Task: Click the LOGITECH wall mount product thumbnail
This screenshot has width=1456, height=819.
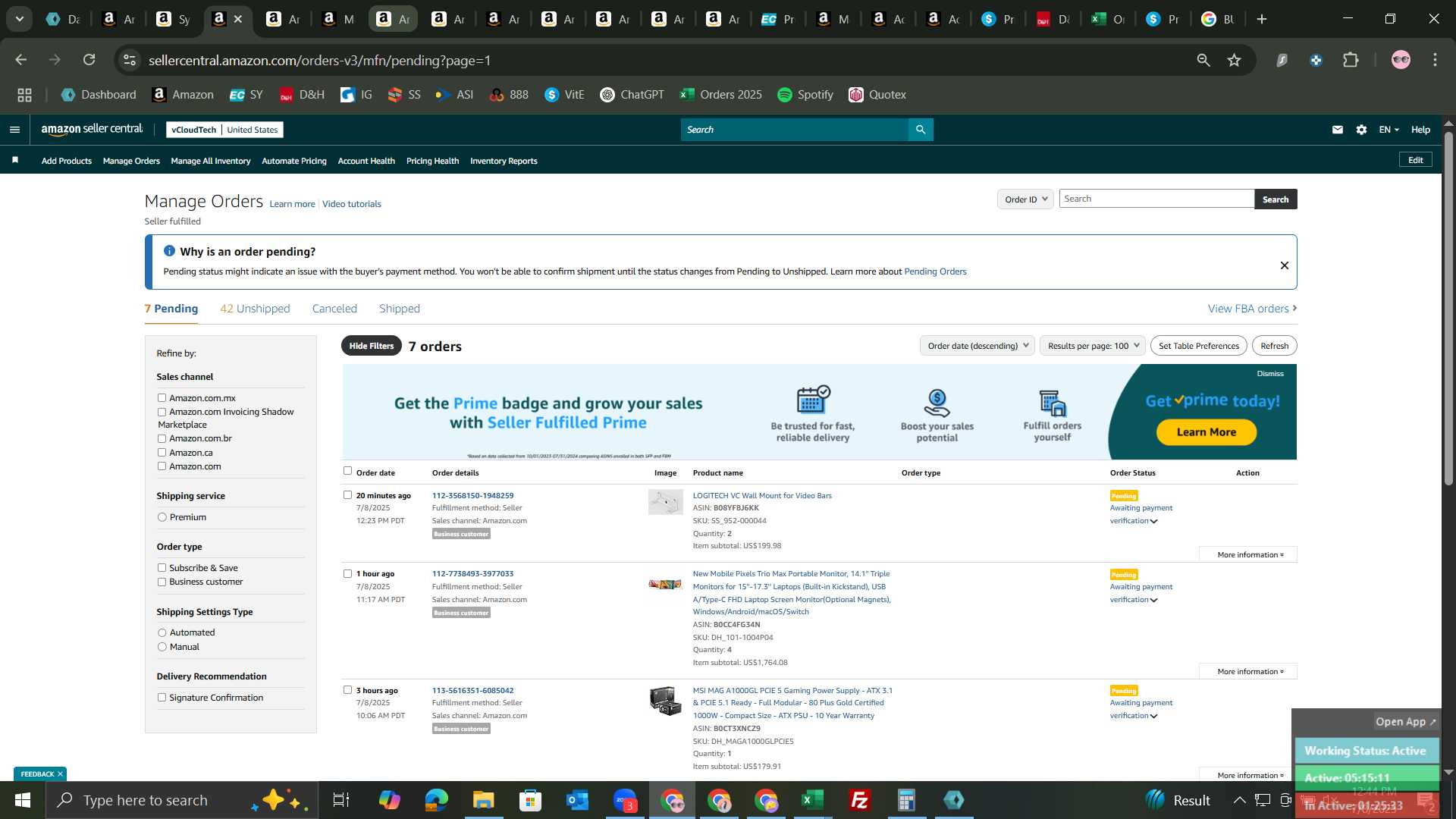Action: (665, 502)
